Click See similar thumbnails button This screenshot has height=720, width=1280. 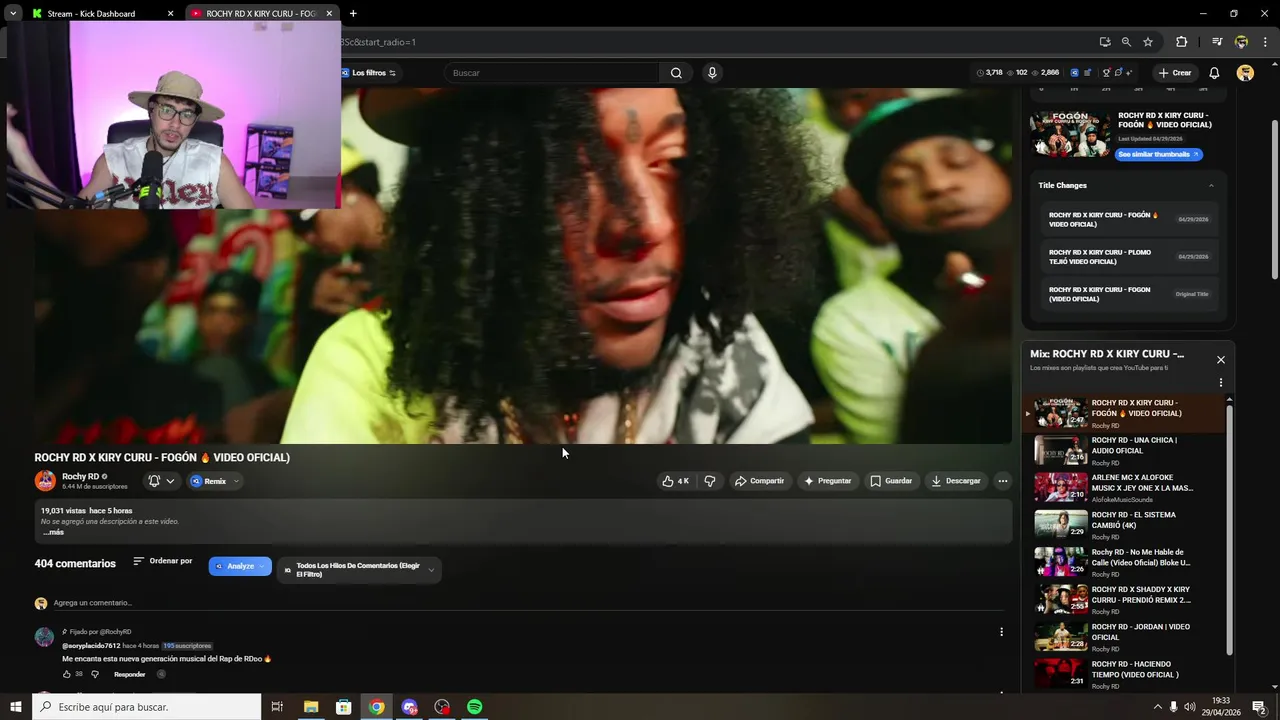1158,154
